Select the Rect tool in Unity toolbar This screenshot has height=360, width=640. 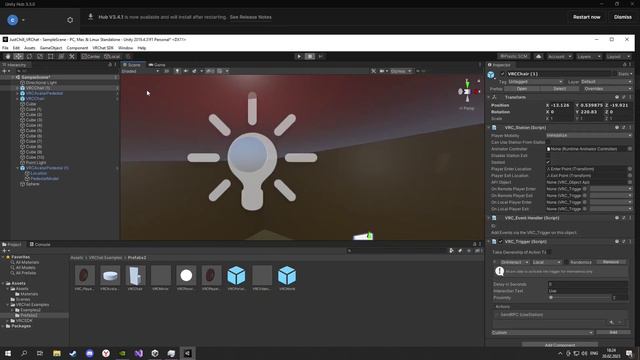(50, 56)
